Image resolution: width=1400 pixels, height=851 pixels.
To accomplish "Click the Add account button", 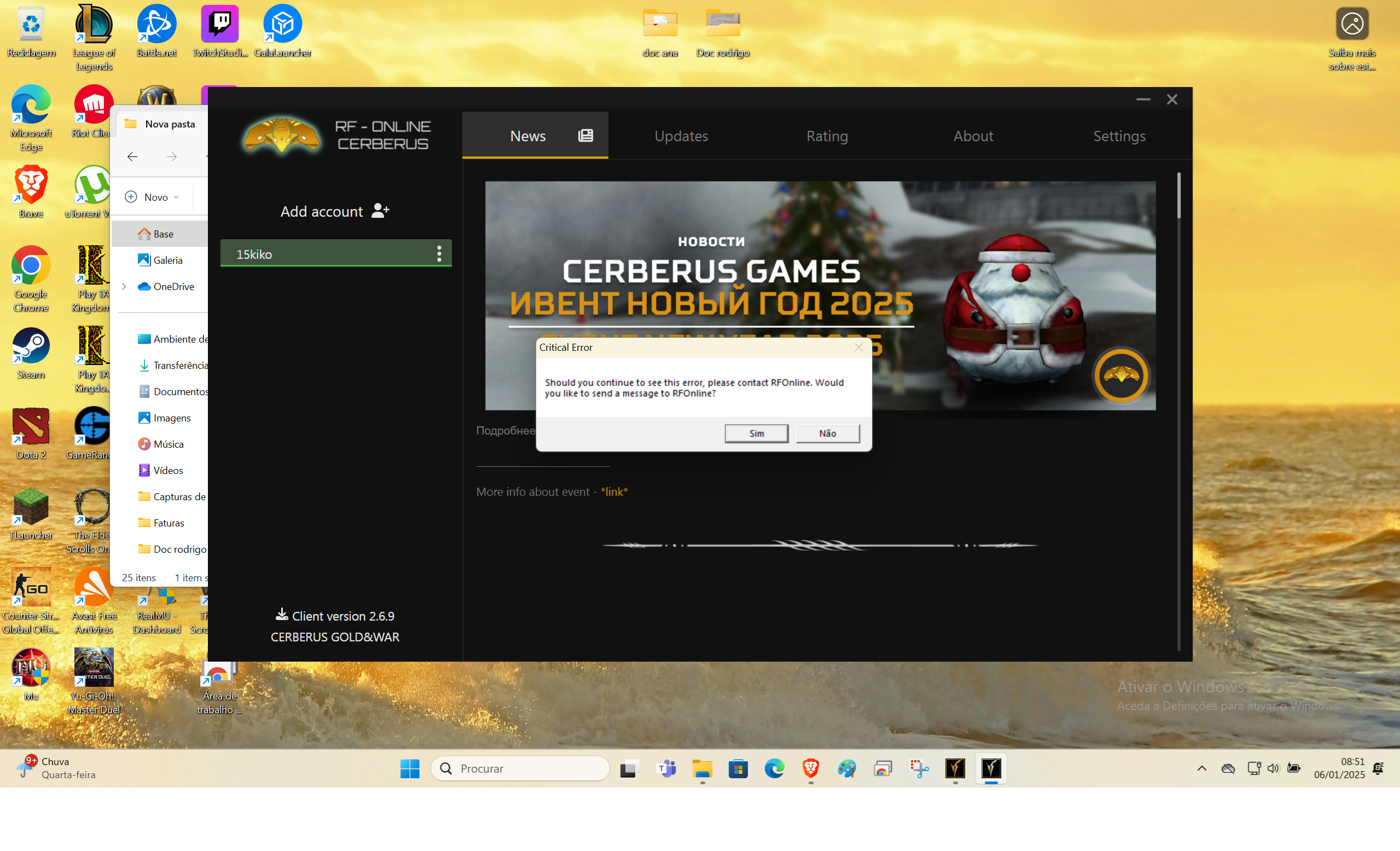I will 335,211.
